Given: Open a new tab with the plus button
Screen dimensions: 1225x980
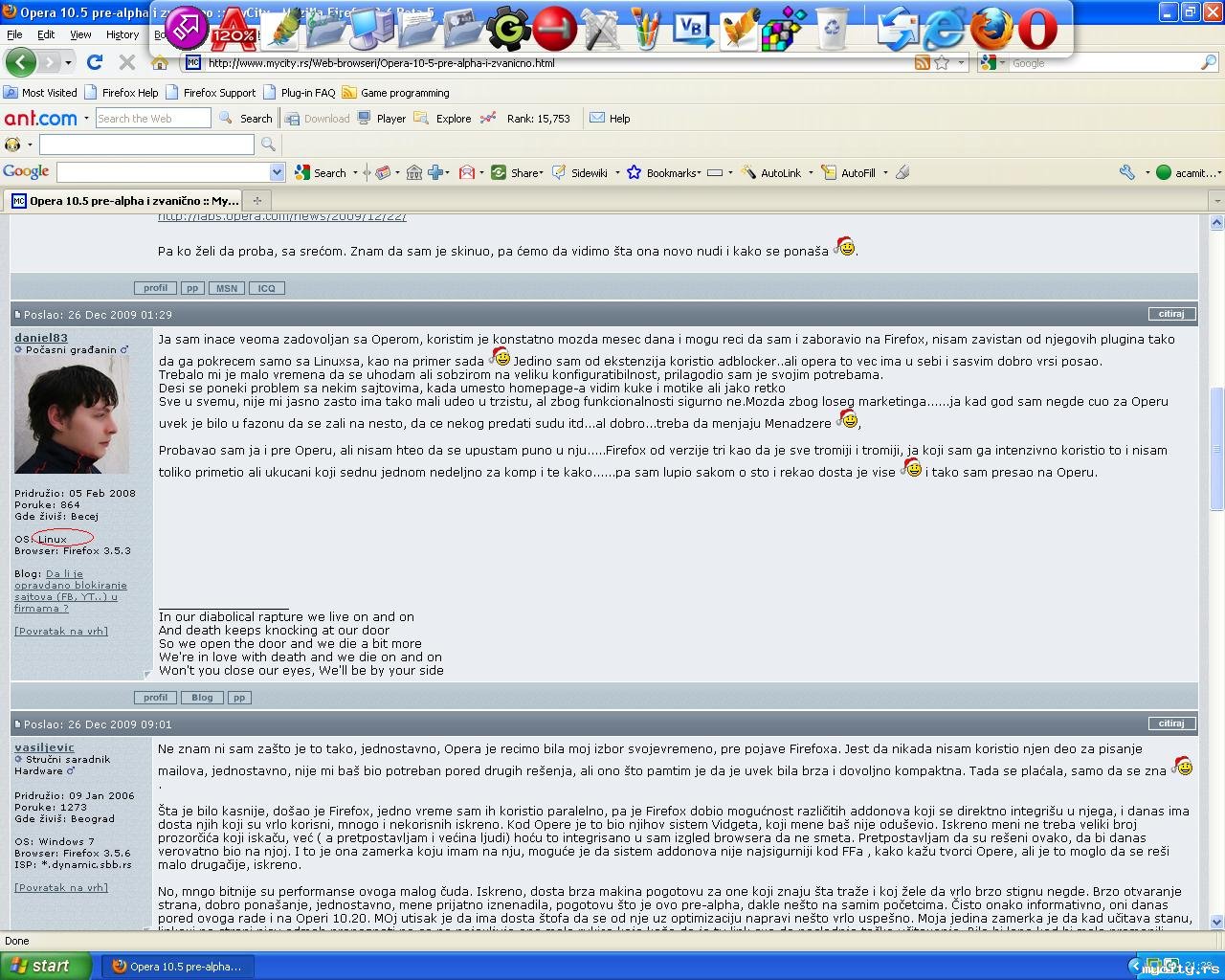Looking at the screenshot, I should coord(256,201).
